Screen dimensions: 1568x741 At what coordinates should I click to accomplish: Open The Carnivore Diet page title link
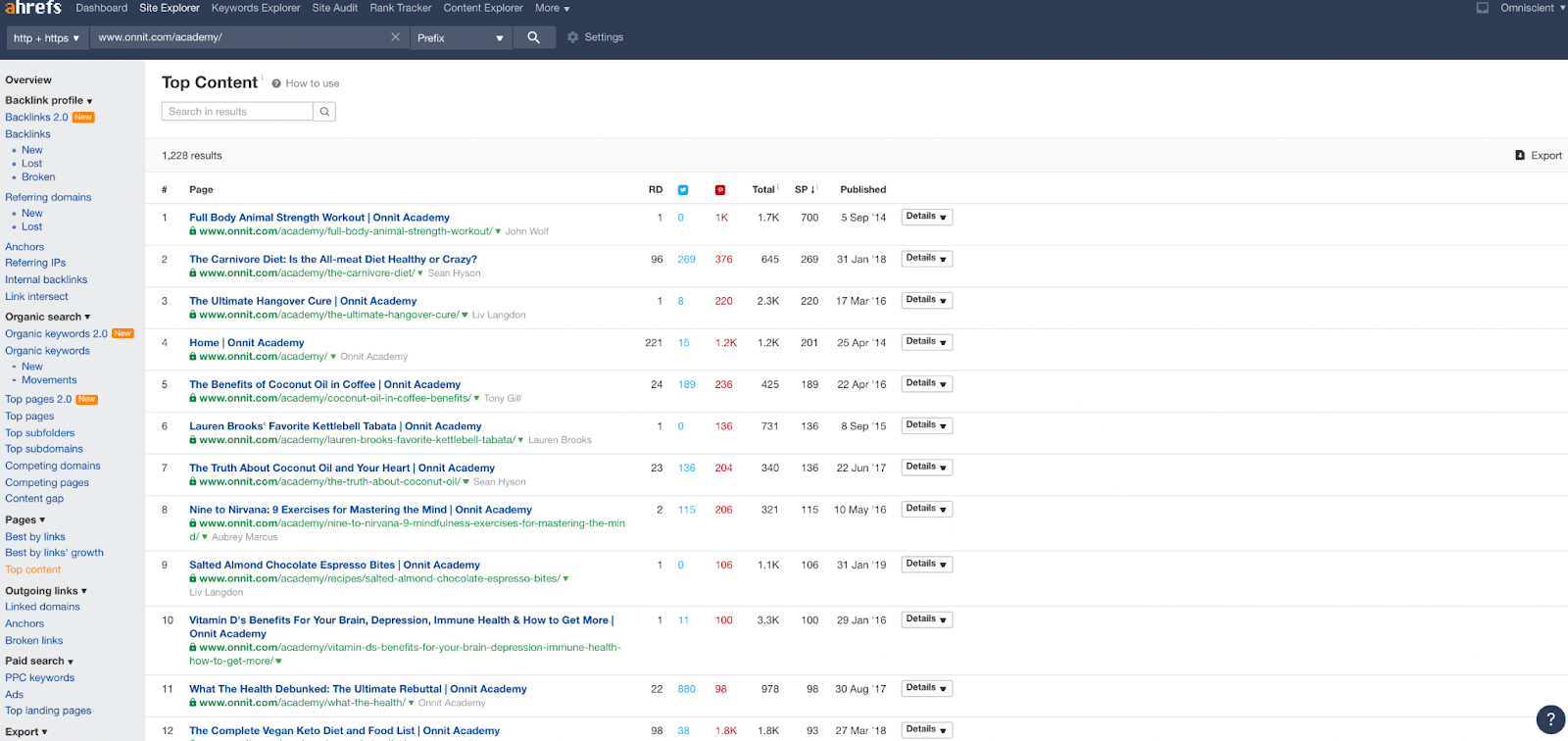333,260
